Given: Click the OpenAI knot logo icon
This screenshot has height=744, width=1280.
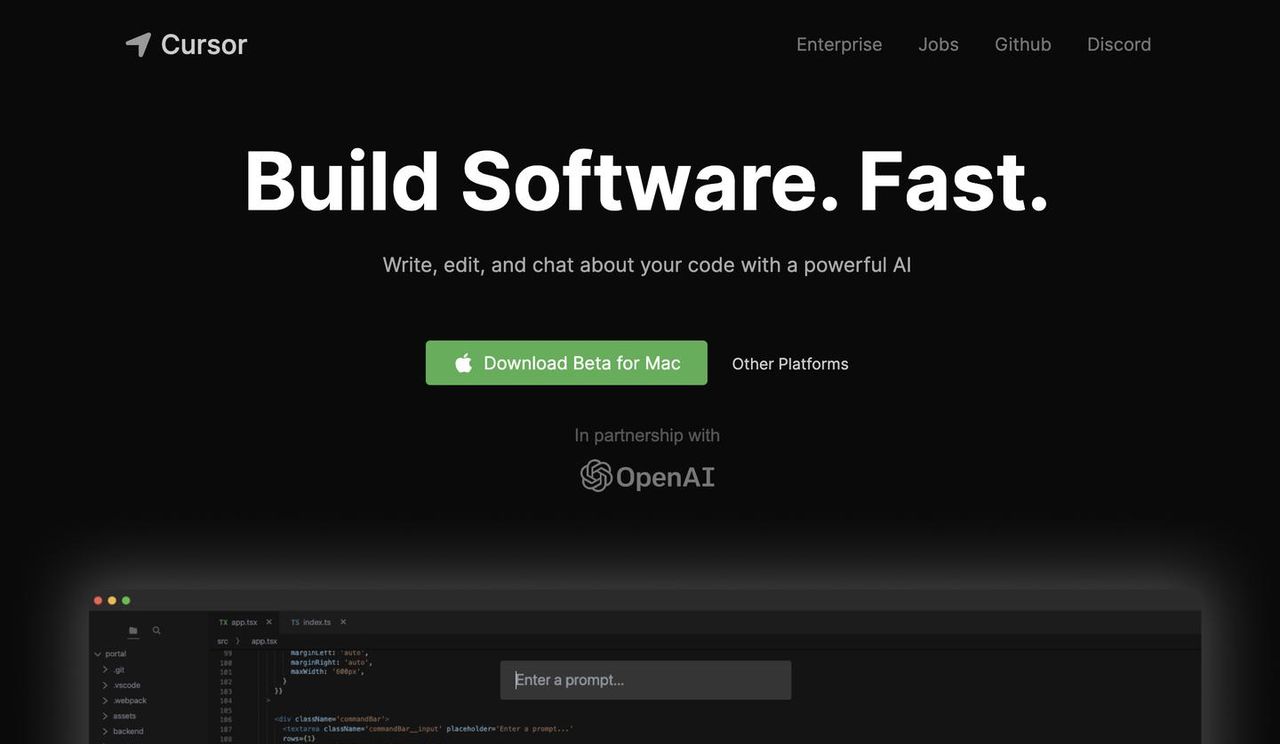Looking at the screenshot, I should coord(596,476).
